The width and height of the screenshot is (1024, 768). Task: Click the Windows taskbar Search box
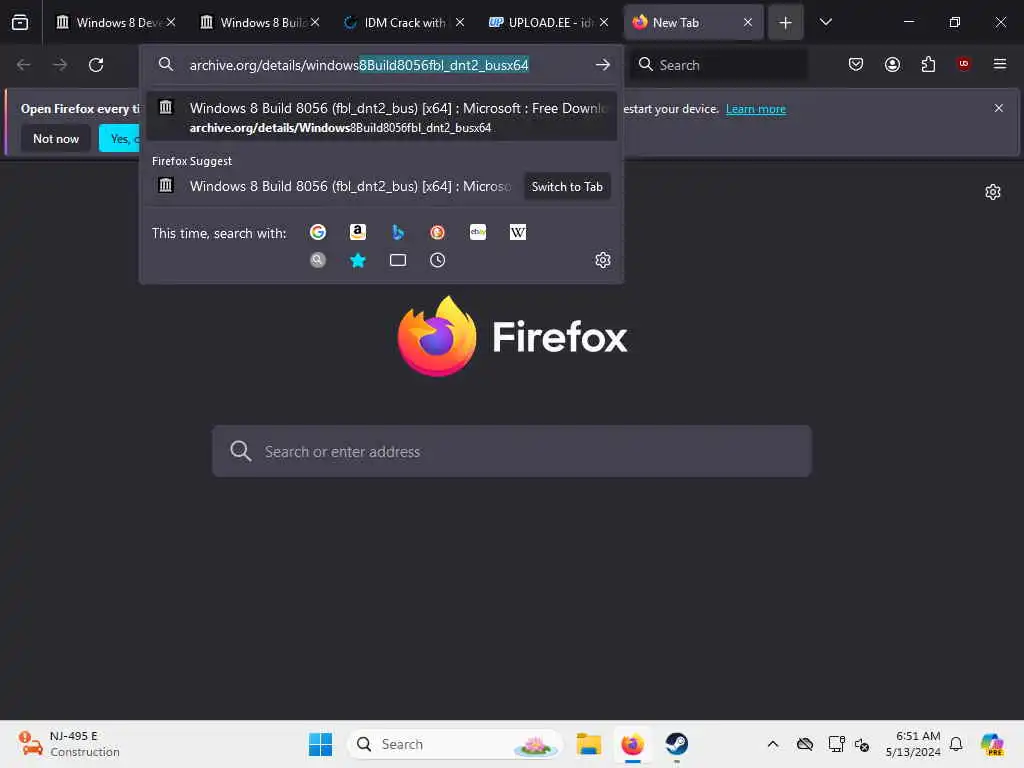tap(455, 744)
